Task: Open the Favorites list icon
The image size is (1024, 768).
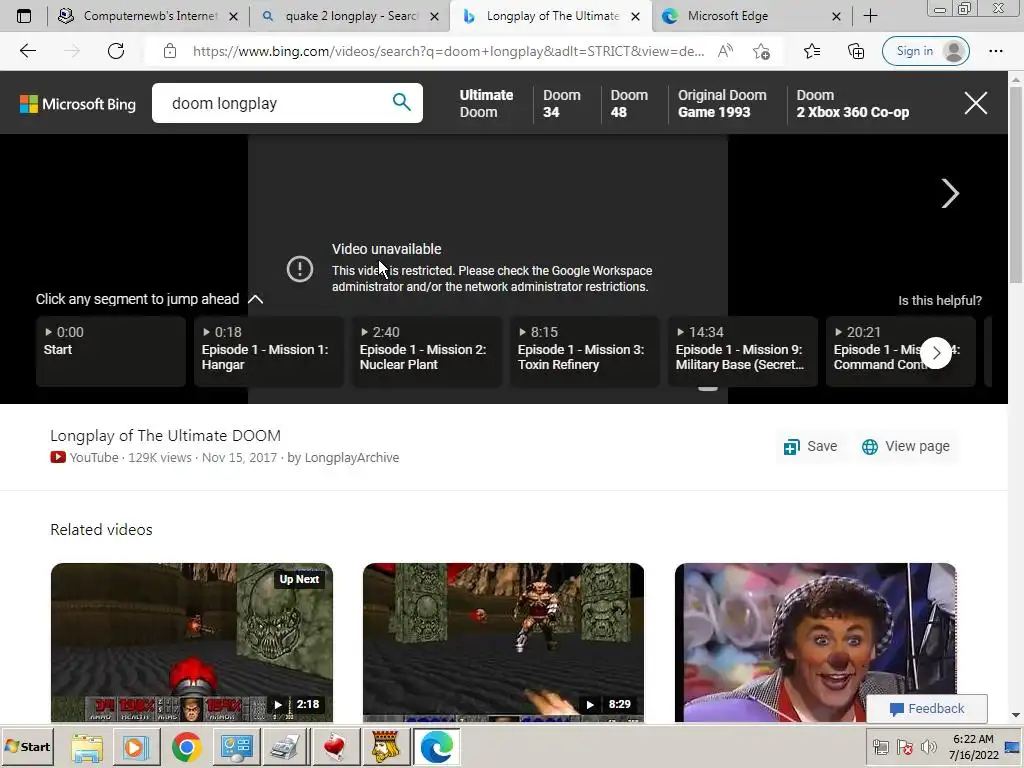Action: pyautogui.click(x=812, y=51)
